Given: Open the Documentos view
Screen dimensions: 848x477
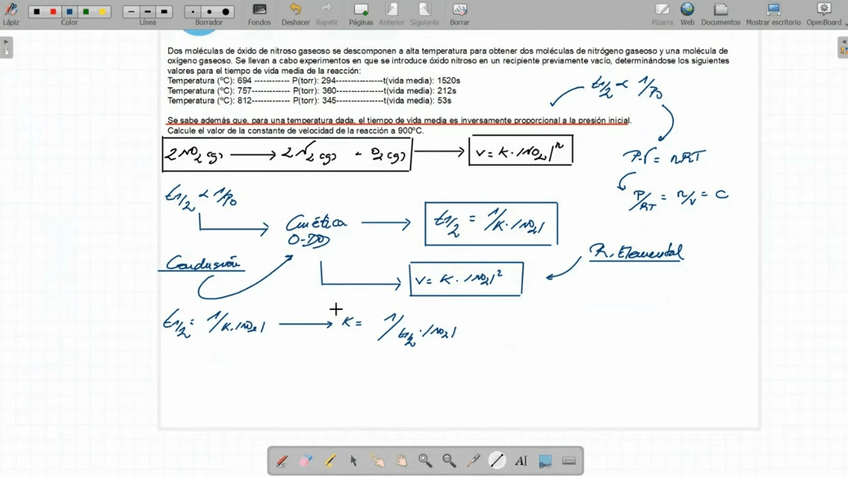Looking at the screenshot, I should pos(720,14).
